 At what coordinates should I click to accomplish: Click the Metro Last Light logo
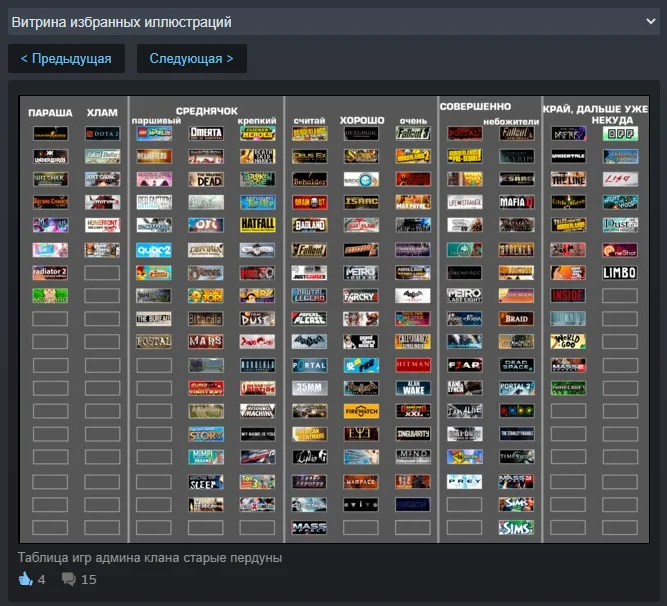pos(465,296)
